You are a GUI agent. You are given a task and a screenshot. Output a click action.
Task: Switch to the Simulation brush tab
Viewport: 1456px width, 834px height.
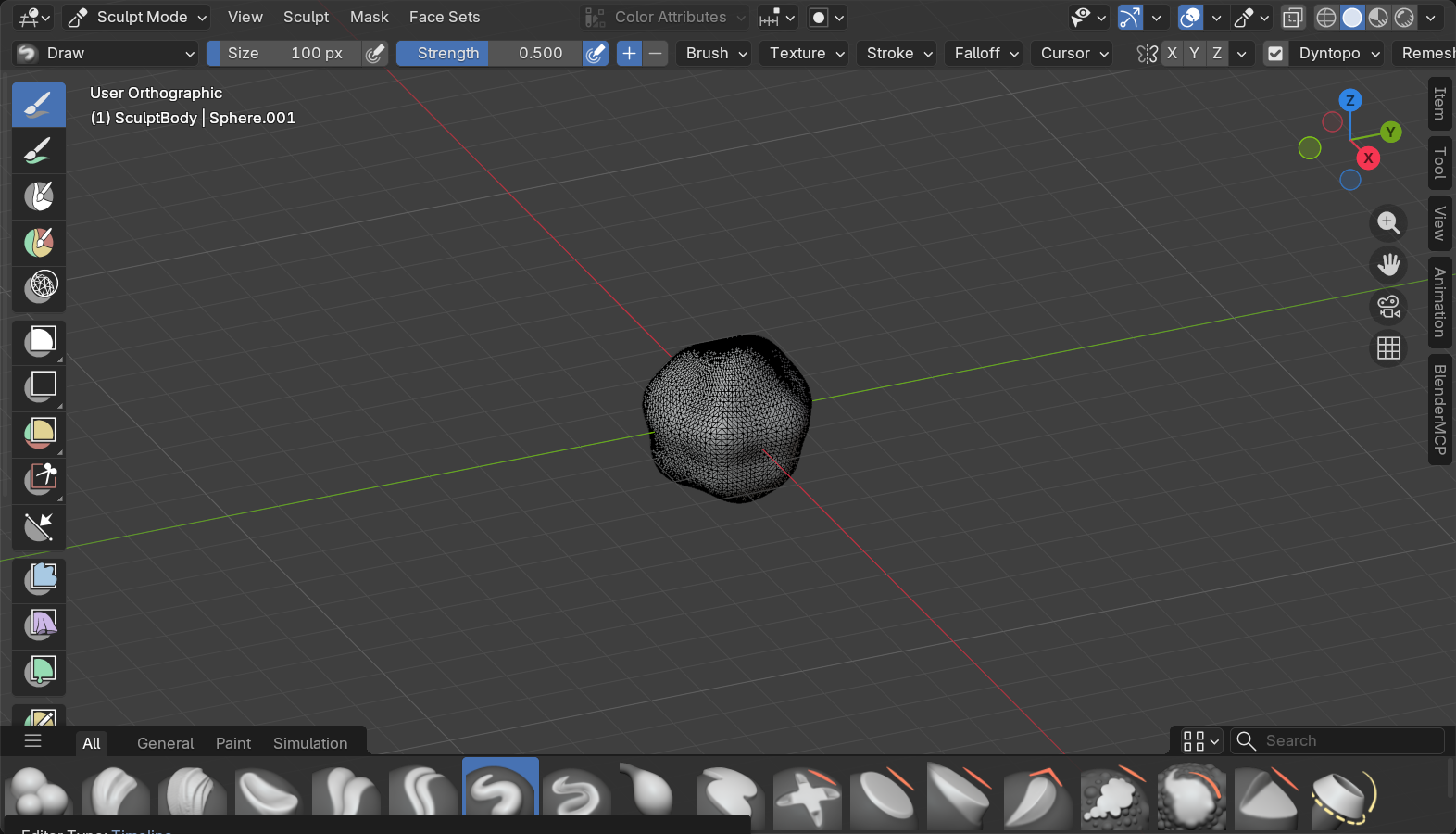tap(310, 743)
